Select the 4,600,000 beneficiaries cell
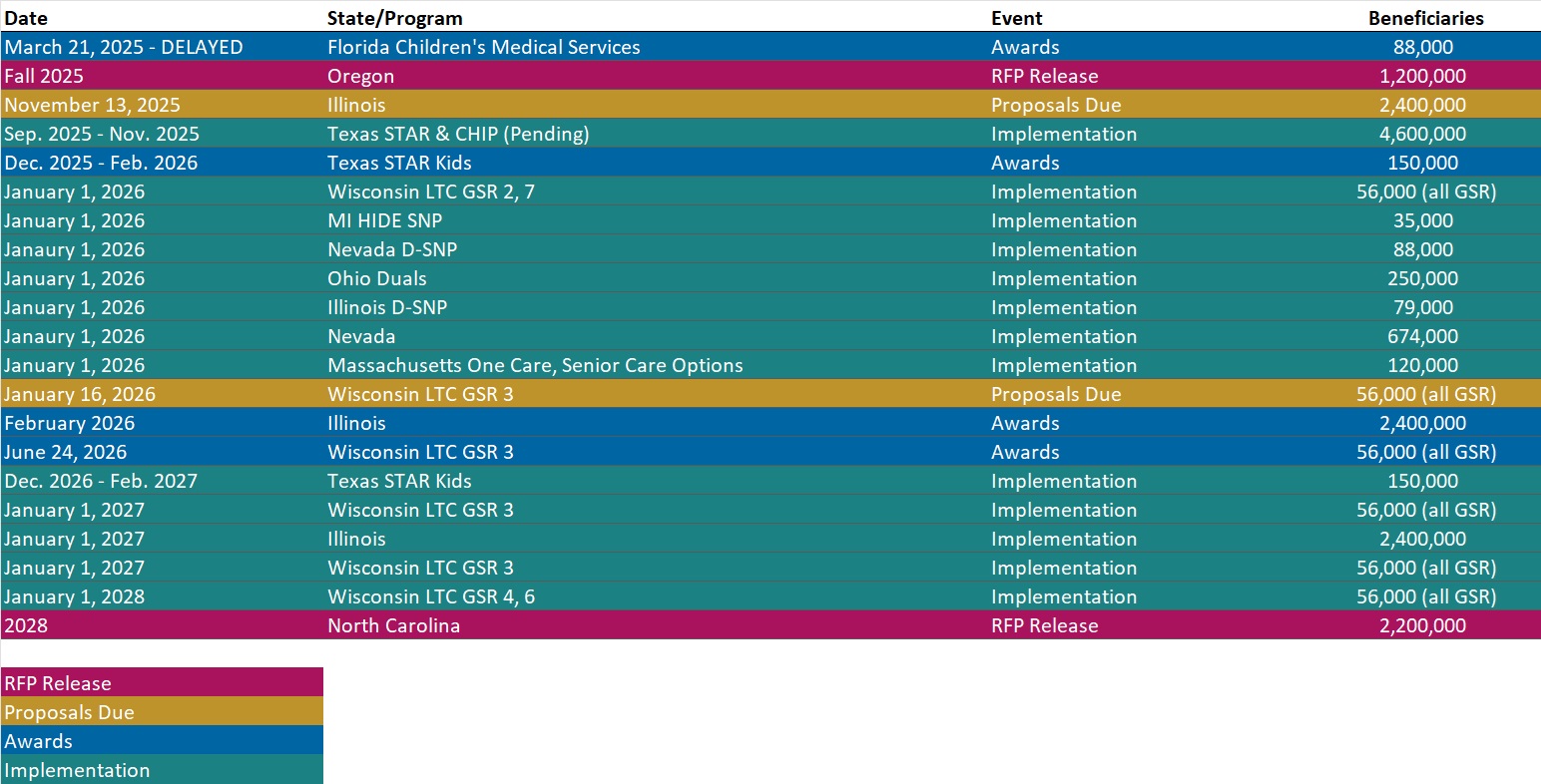The height and width of the screenshot is (784, 1541). [x=1423, y=134]
